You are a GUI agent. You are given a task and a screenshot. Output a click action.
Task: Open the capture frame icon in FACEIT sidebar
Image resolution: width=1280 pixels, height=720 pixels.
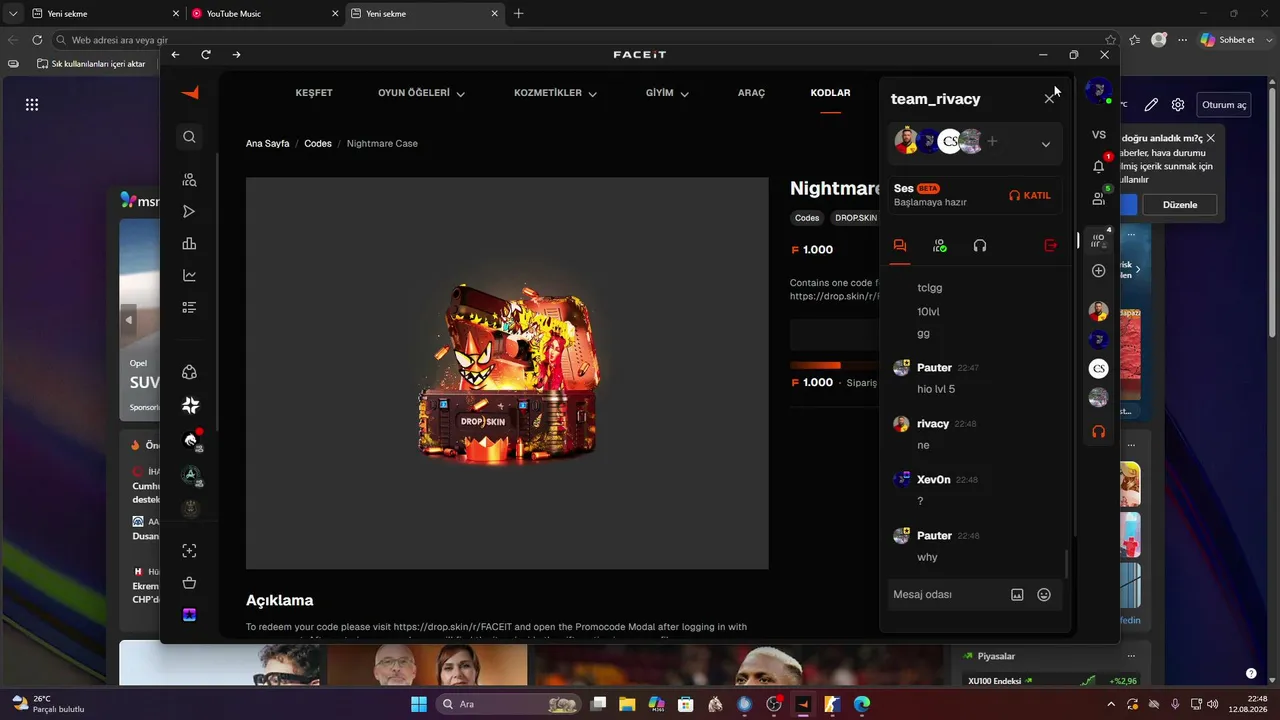190,551
